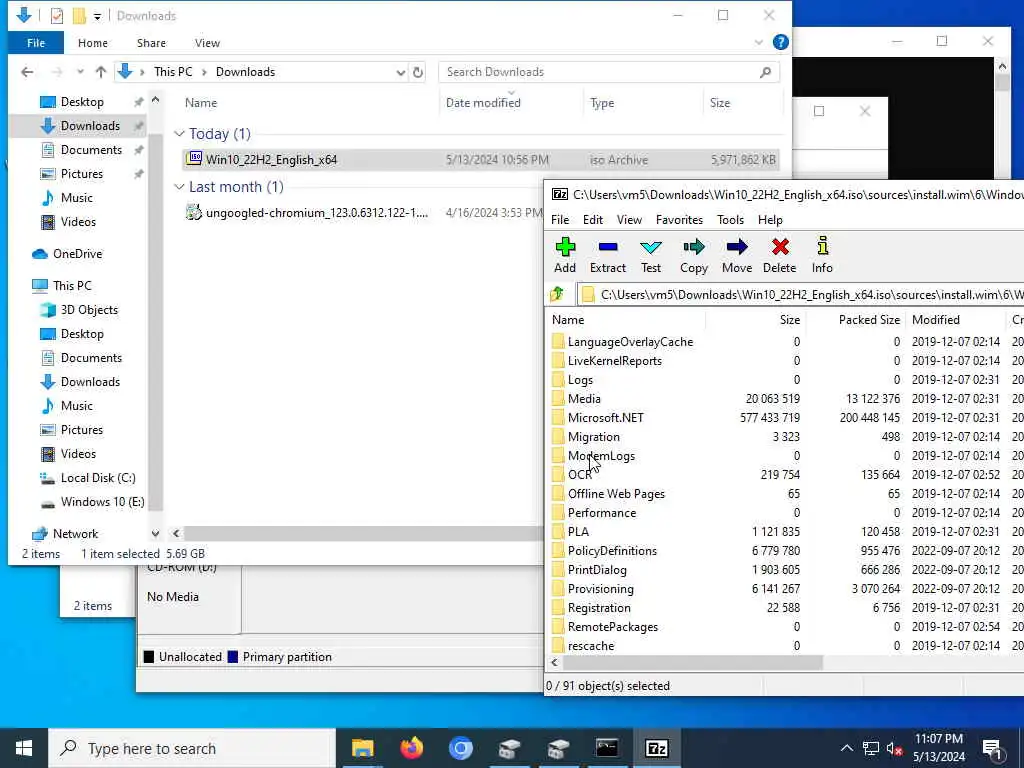Viewport: 1024px width, 768px height.
Task: Go up one folder level in 7-Zip
Action: 557,295
